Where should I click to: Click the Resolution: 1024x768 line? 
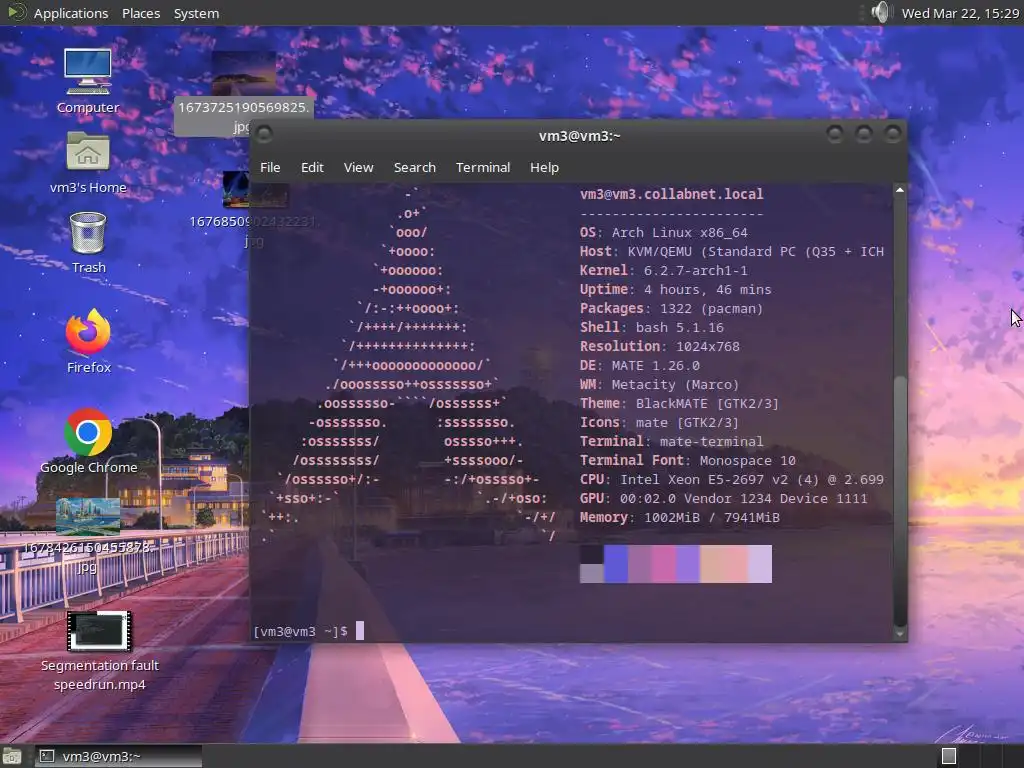pos(660,346)
